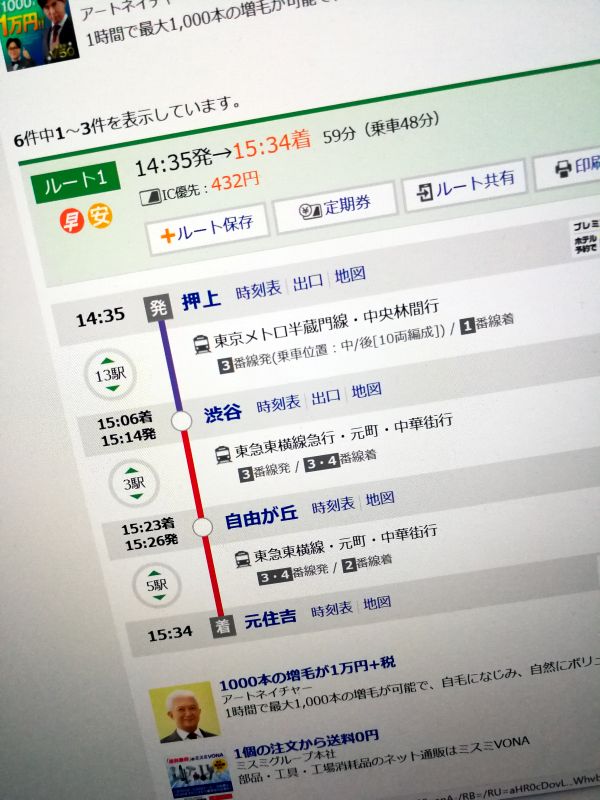Open the 押上 station link
600x800 pixels.
point(201,301)
